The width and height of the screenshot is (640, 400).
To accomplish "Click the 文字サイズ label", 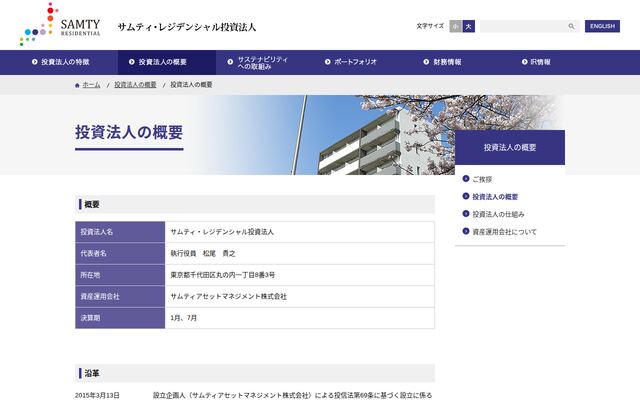I will (430, 26).
